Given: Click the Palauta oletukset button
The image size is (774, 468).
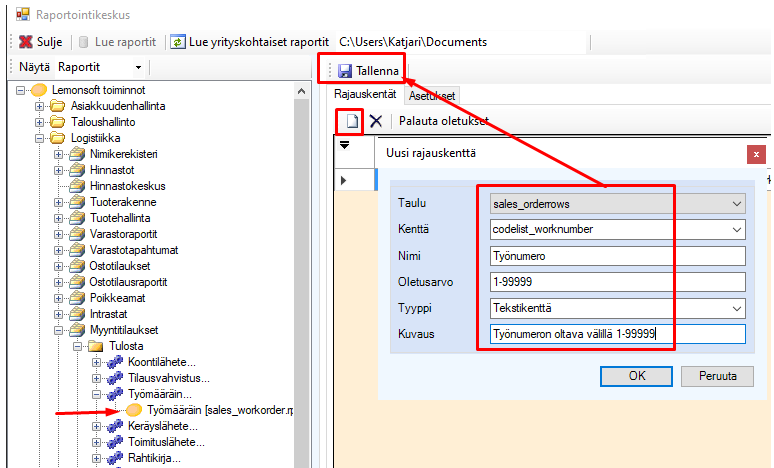Looking at the screenshot, I should click(443, 121).
